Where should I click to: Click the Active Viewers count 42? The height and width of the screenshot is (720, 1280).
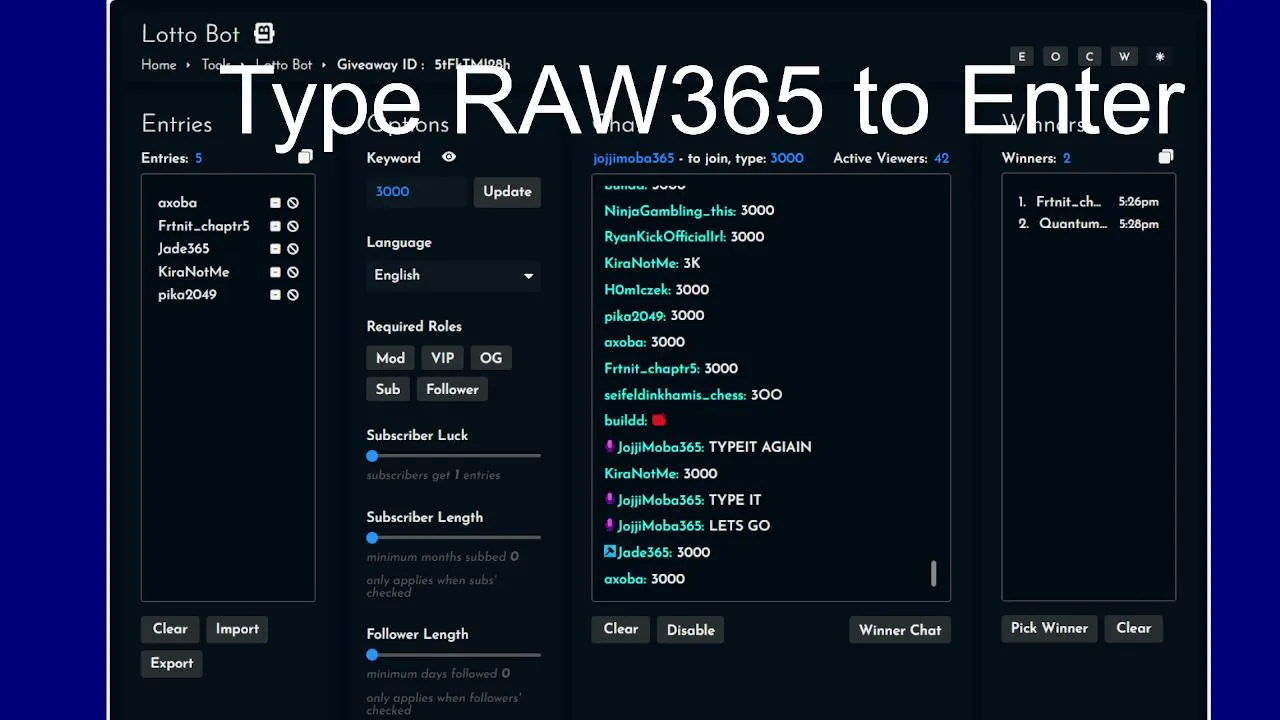point(941,158)
